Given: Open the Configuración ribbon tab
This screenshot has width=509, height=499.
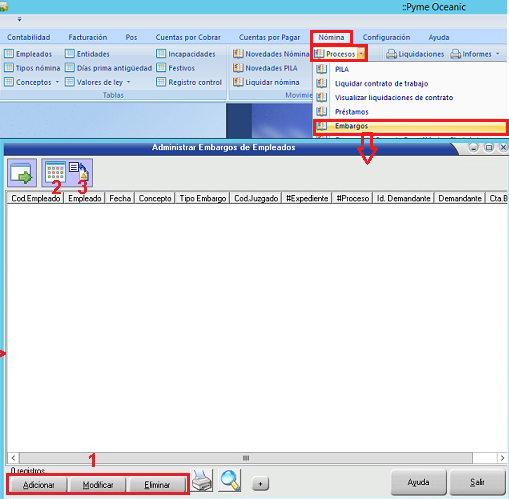Looking at the screenshot, I should 386,37.
